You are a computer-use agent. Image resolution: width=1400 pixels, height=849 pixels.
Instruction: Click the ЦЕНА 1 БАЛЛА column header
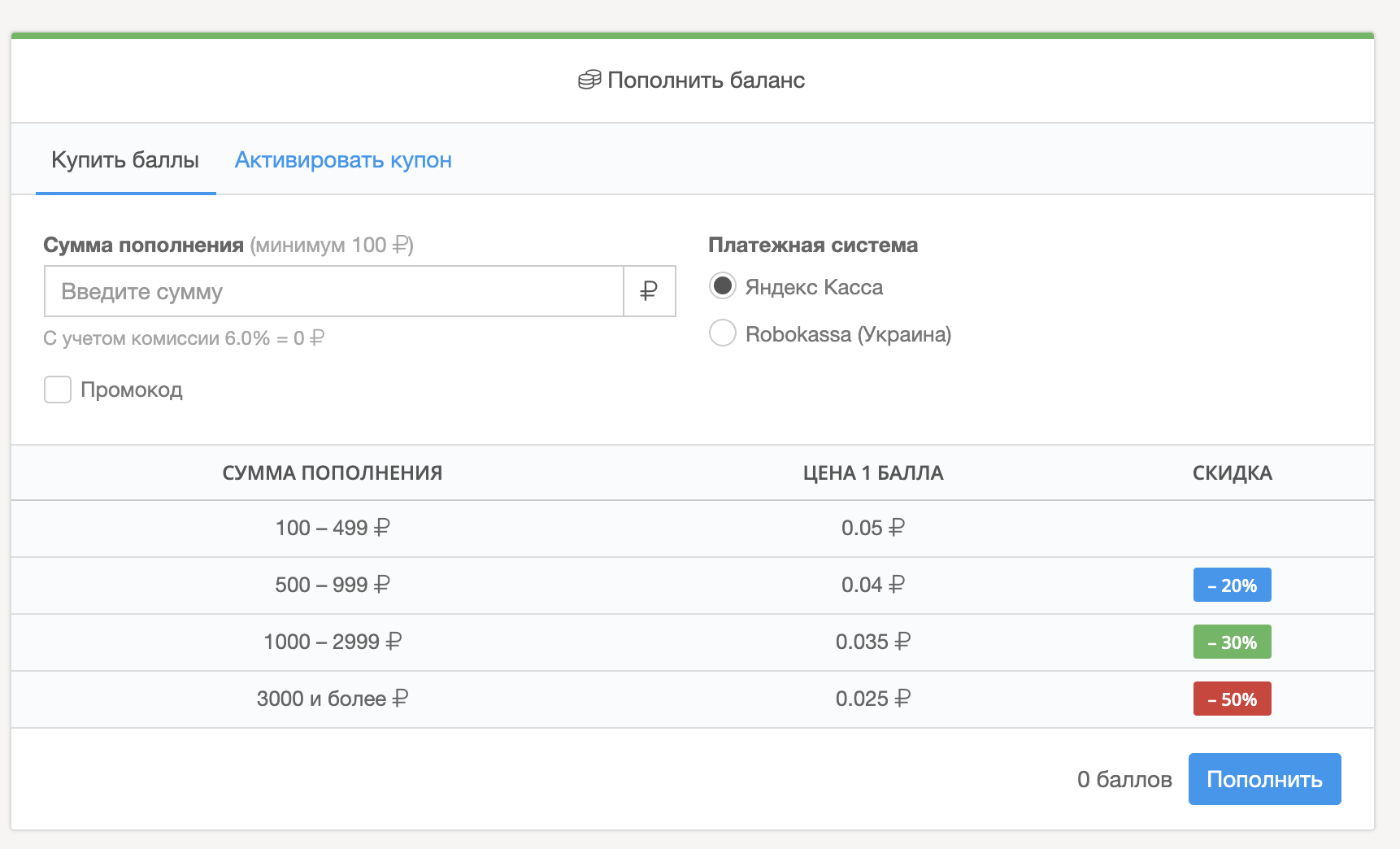pos(873,473)
